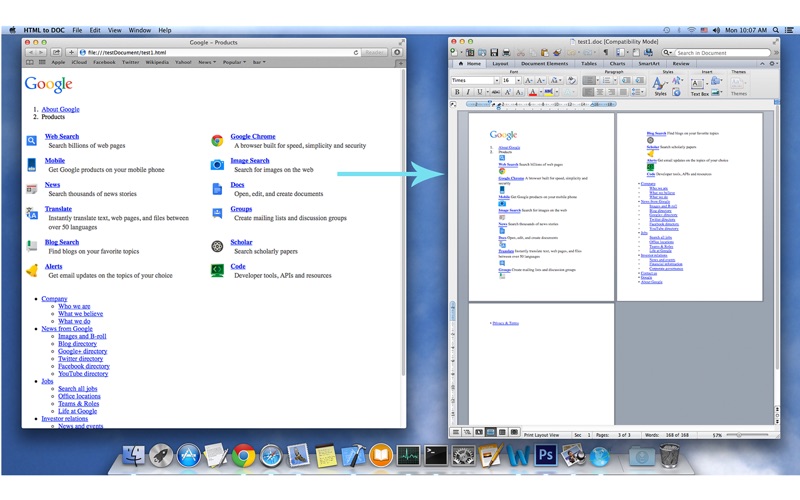Open the font size 16 dropdown
The image size is (800, 500).
pos(518,80)
